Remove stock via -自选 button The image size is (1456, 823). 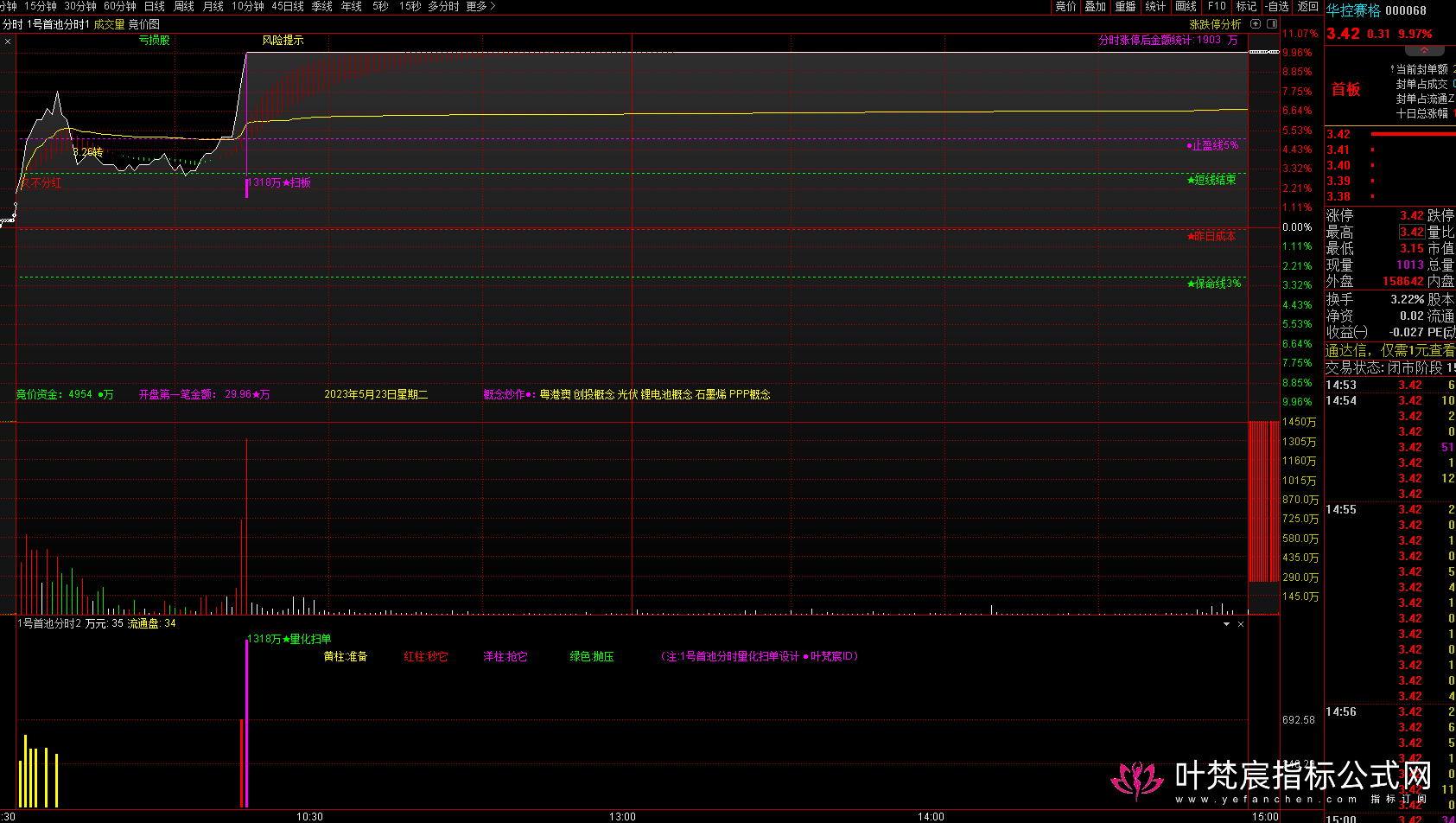point(1278,6)
